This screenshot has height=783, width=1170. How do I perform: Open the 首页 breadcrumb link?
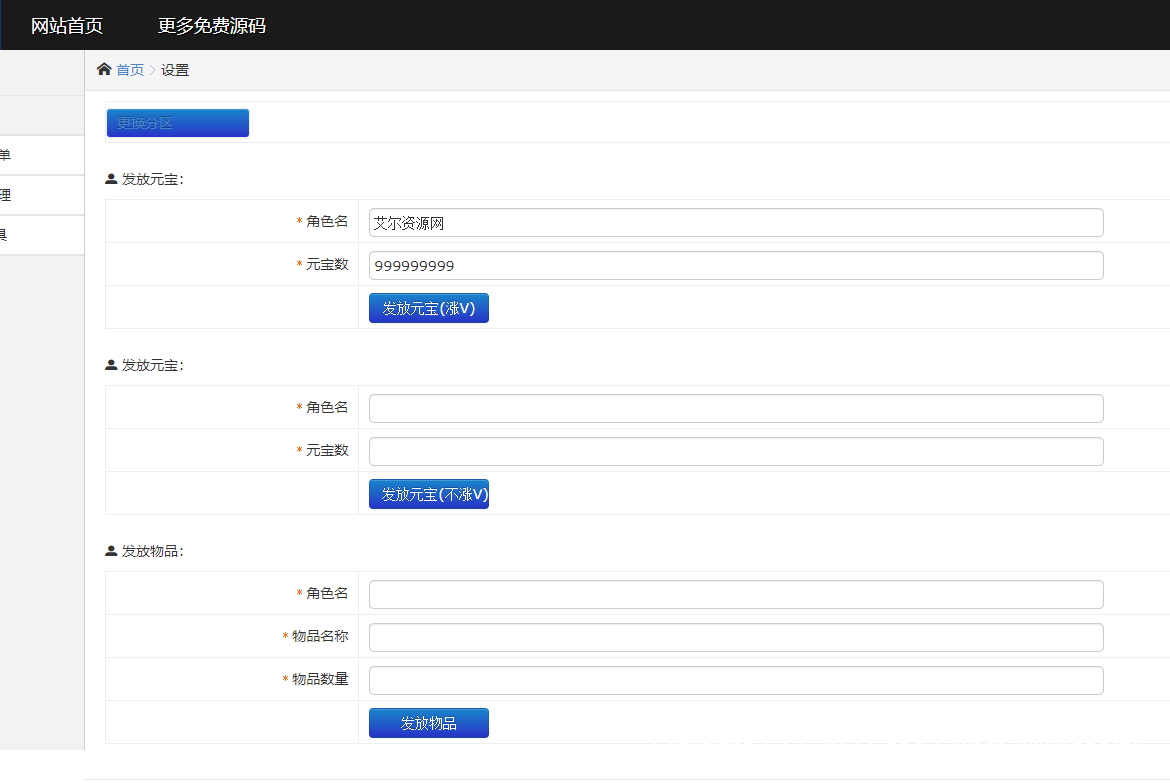click(129, 69)
